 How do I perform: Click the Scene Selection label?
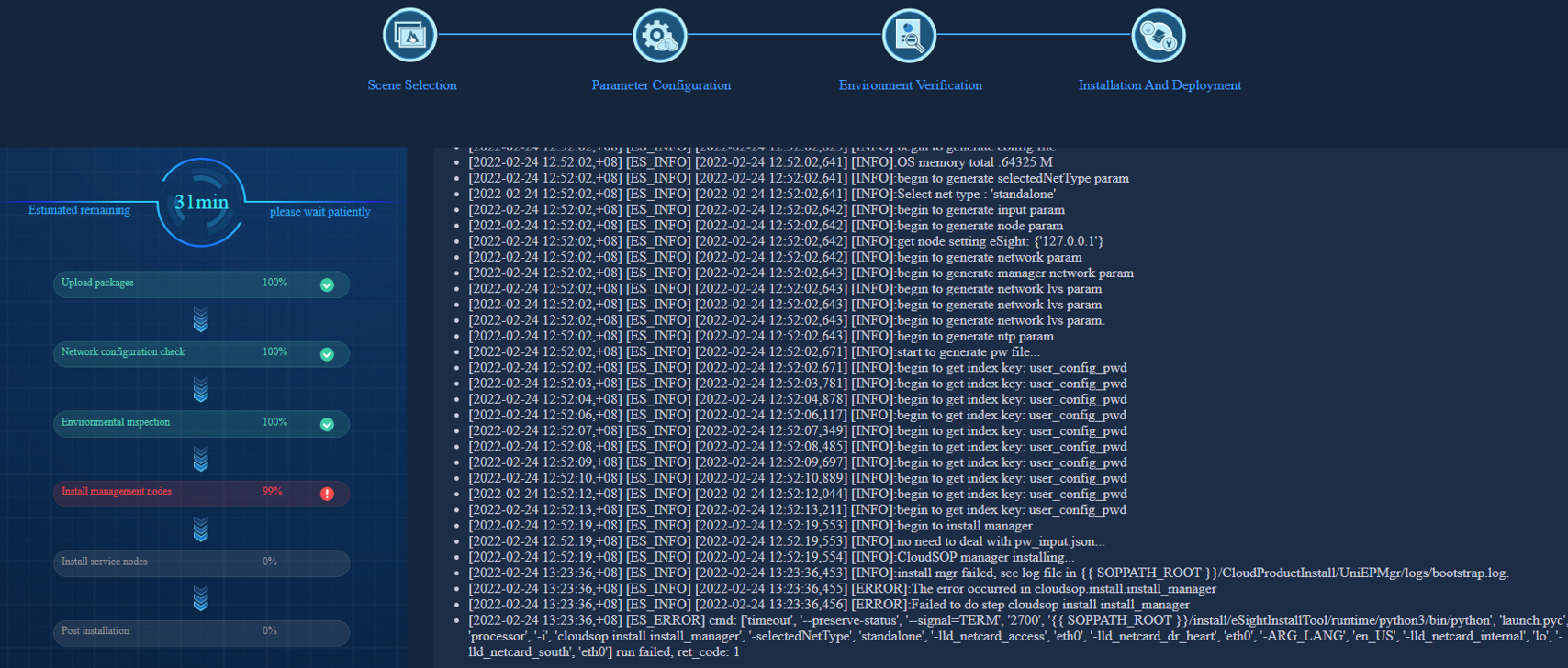(412, 85)
